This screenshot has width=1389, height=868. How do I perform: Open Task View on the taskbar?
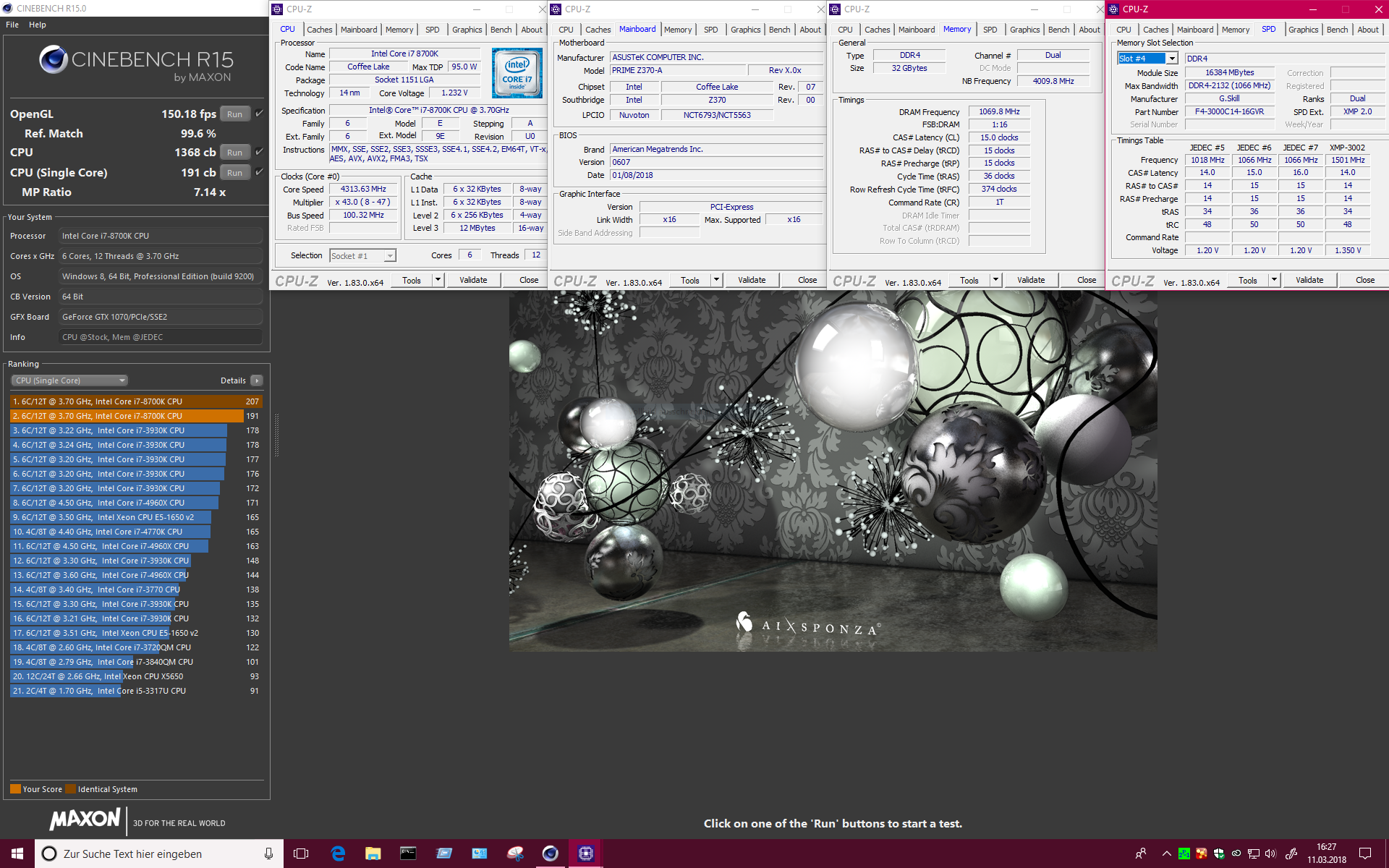point(301,854)
